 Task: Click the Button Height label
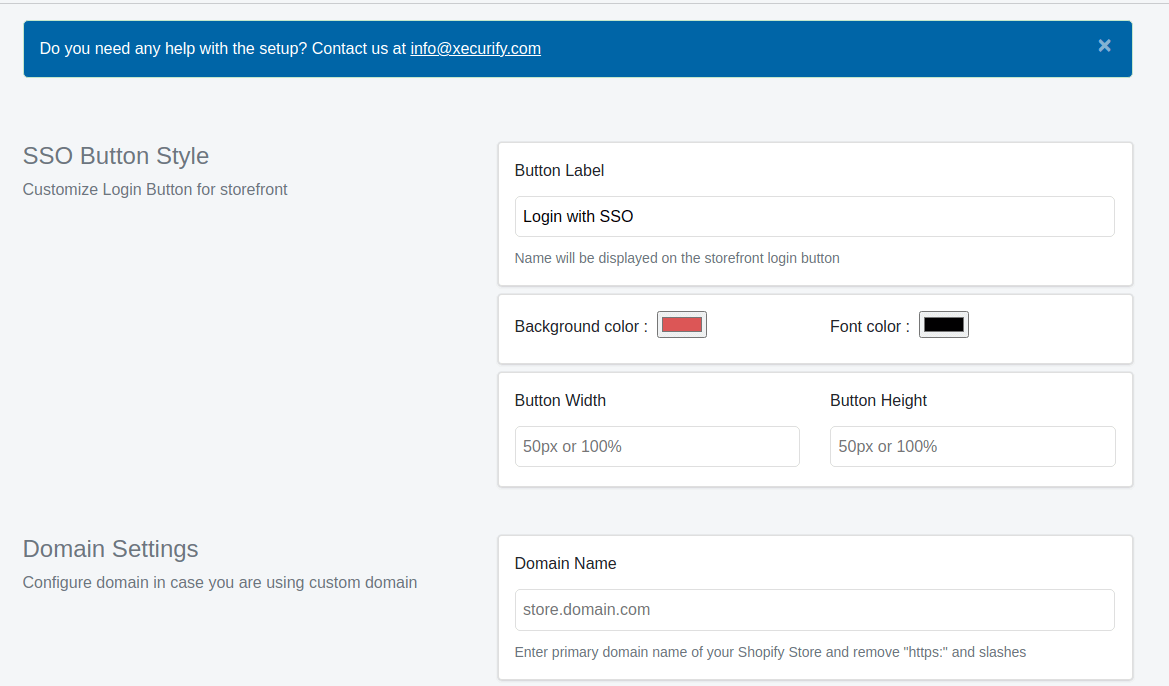click(x=878, y=400)
